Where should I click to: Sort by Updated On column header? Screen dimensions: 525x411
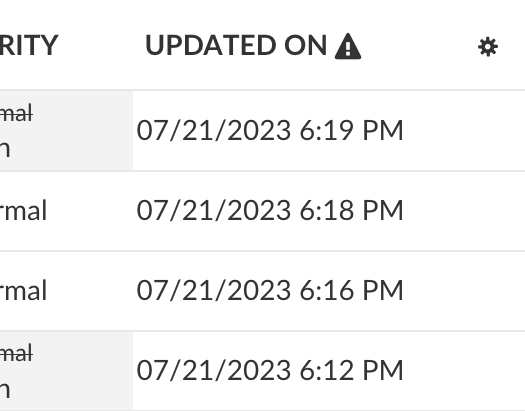coord(236,45)
